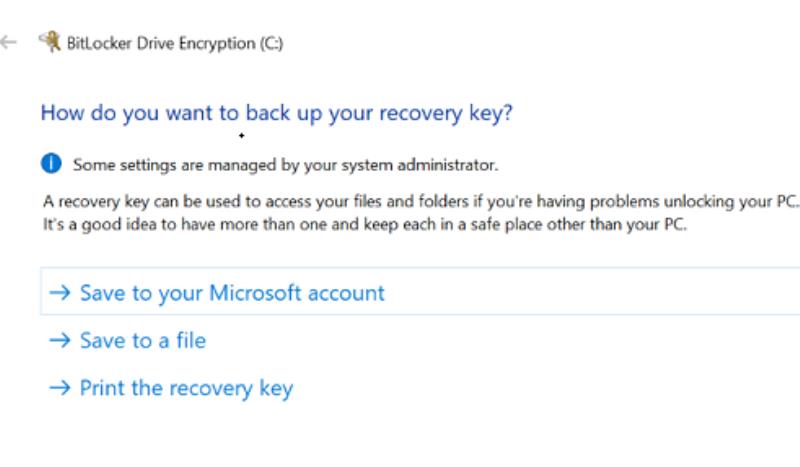Go back using the back arrow
The width and height of the screenshot is (800, 467).
click(9, 42)
